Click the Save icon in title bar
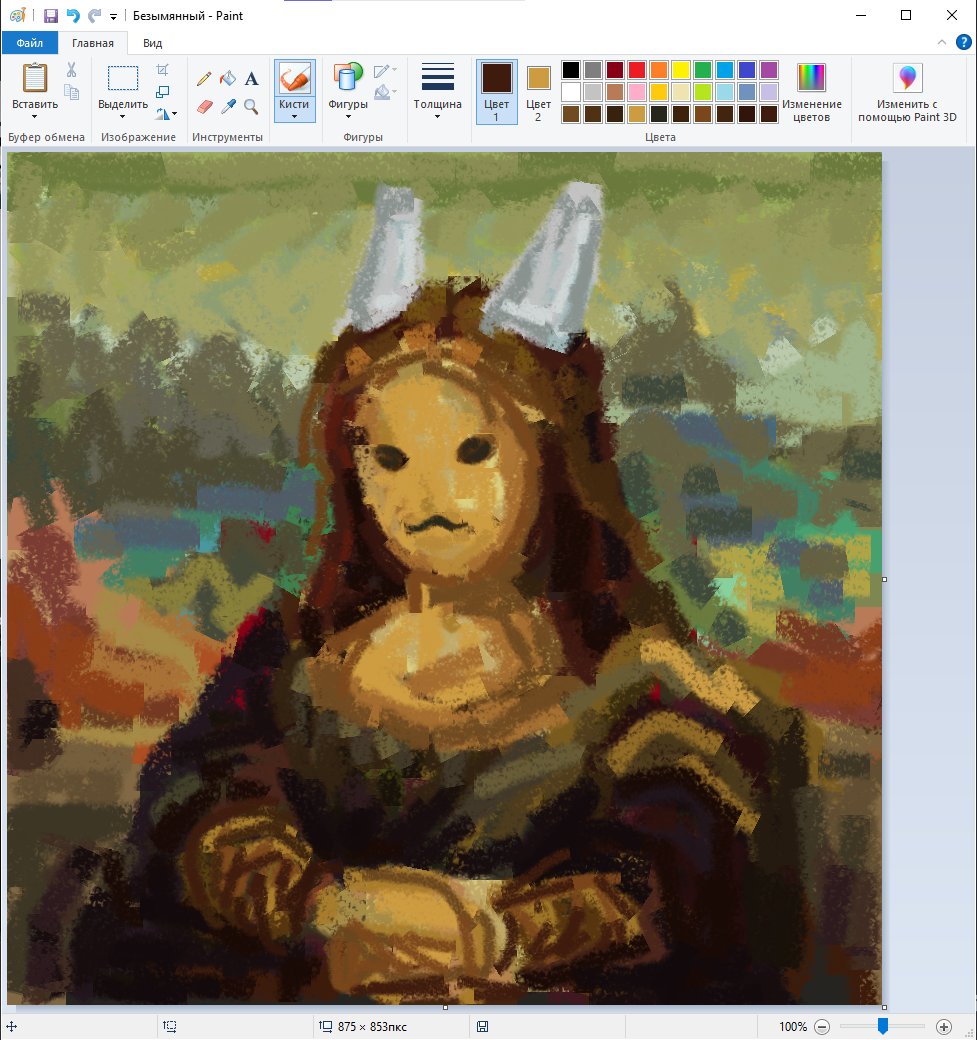 click(x=50, y=15)
